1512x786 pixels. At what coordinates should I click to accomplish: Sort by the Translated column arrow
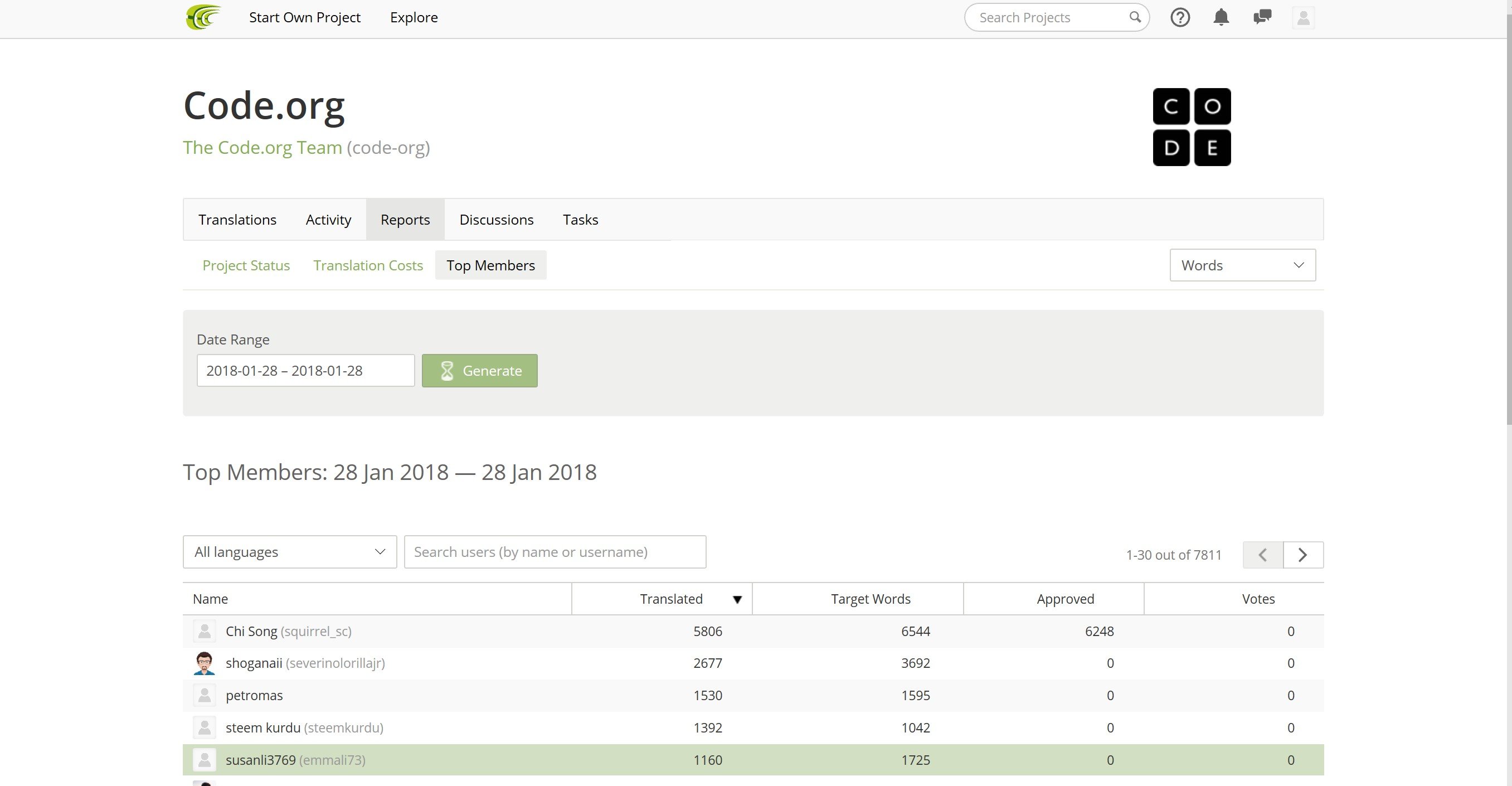click(x=737, y=599)
